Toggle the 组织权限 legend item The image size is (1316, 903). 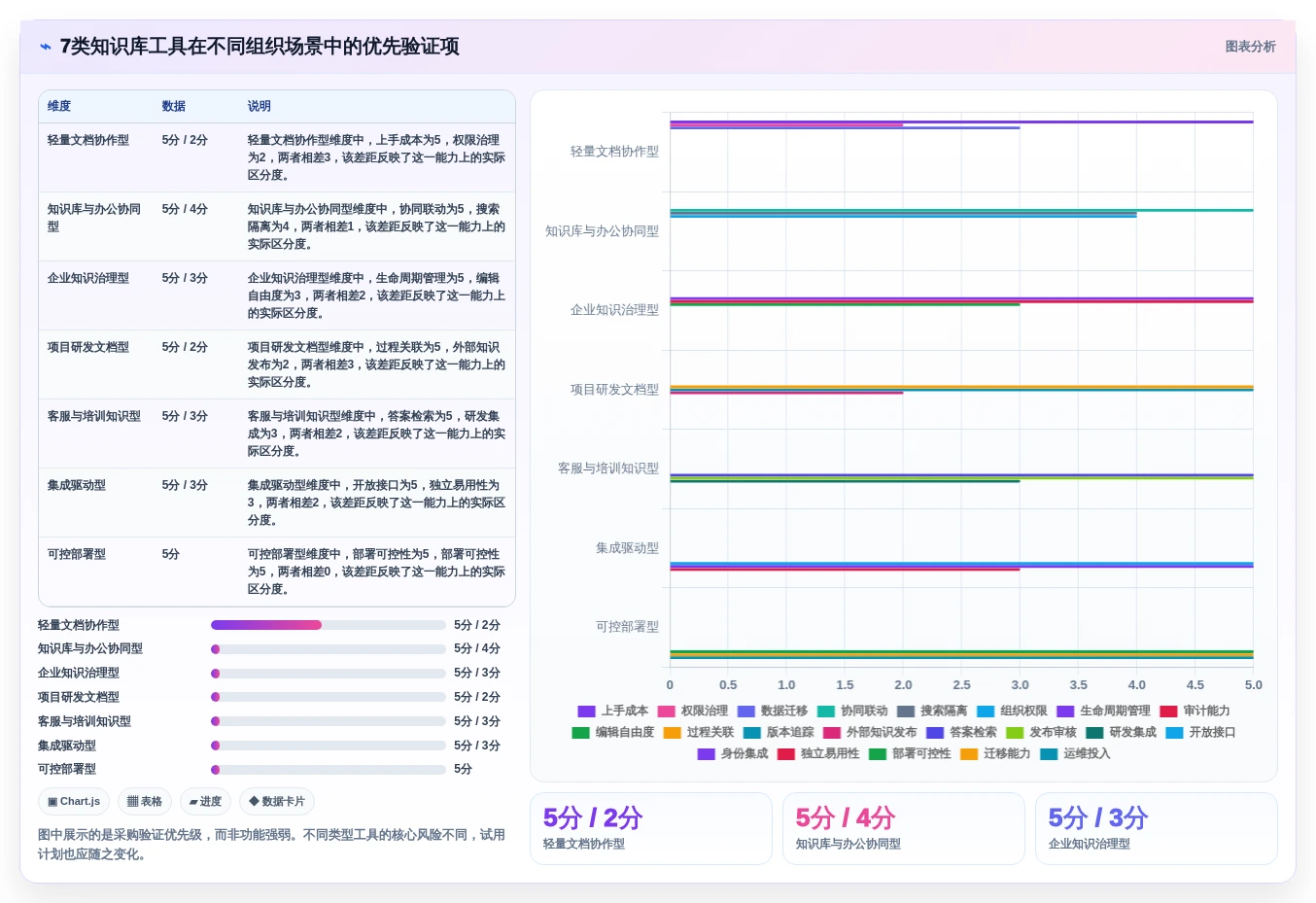pos(1012,712)
